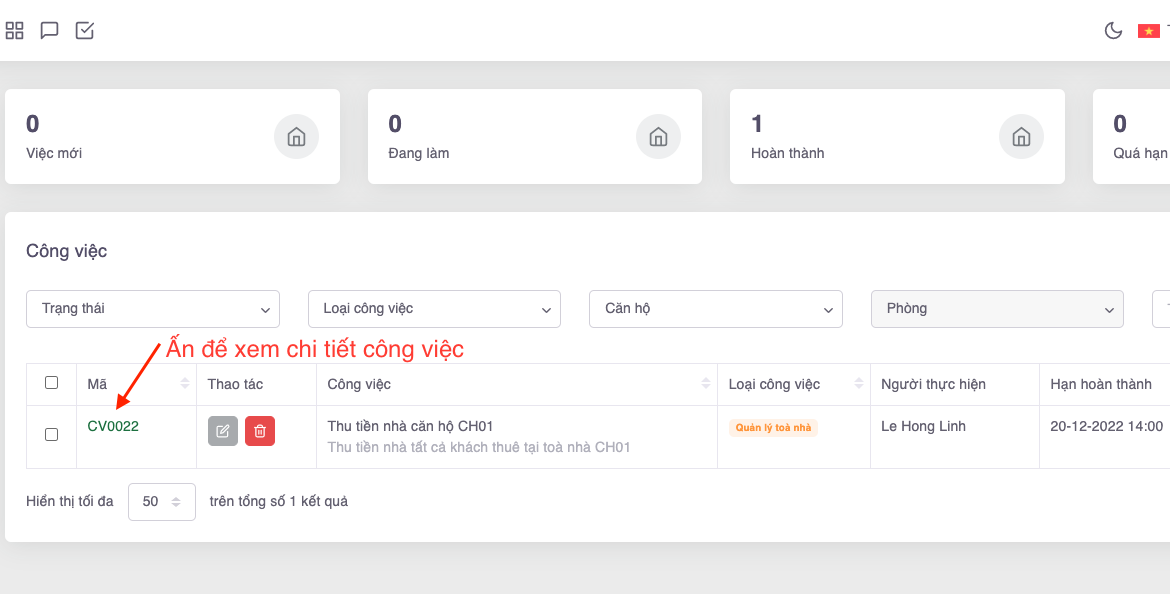1170x594 pixels.
Task: Expand the Trạng thái dropdown
Action: 153,309
